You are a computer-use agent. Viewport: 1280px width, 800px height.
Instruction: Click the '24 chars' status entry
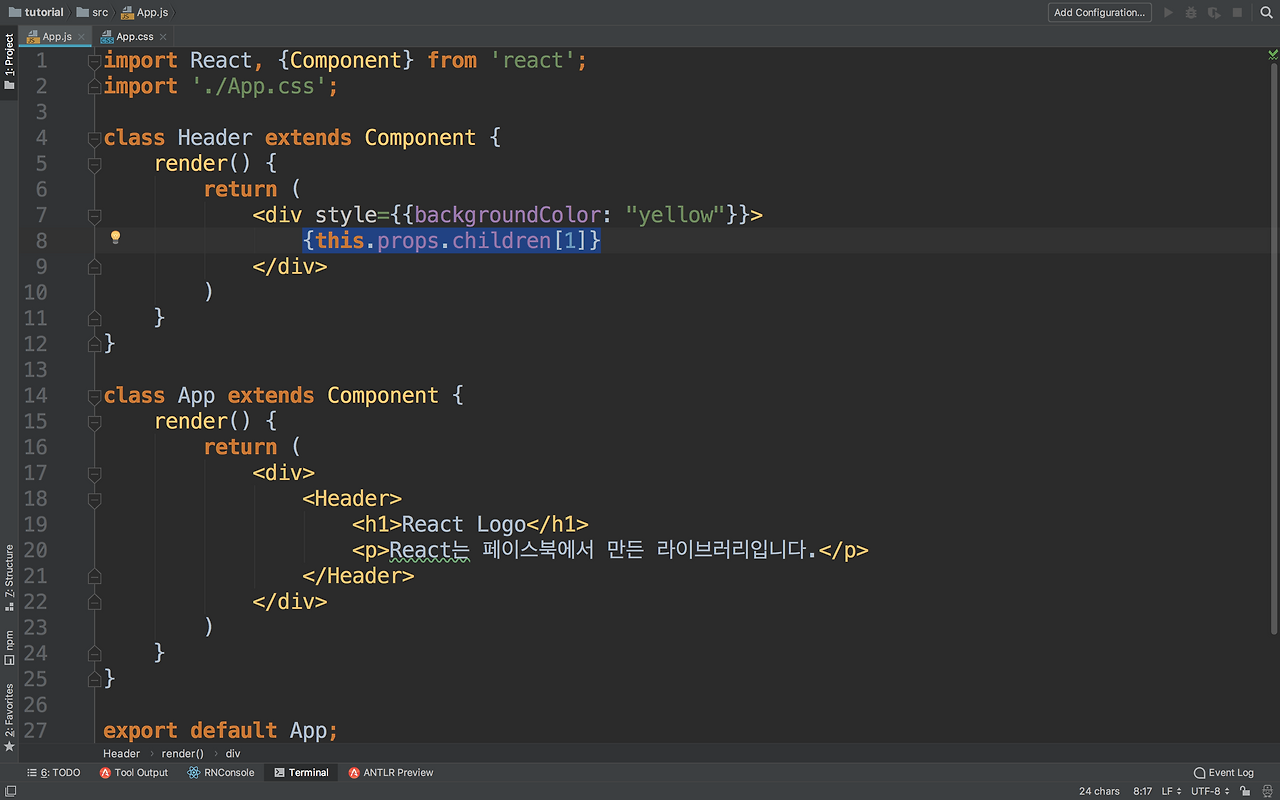coord(1099,791)
